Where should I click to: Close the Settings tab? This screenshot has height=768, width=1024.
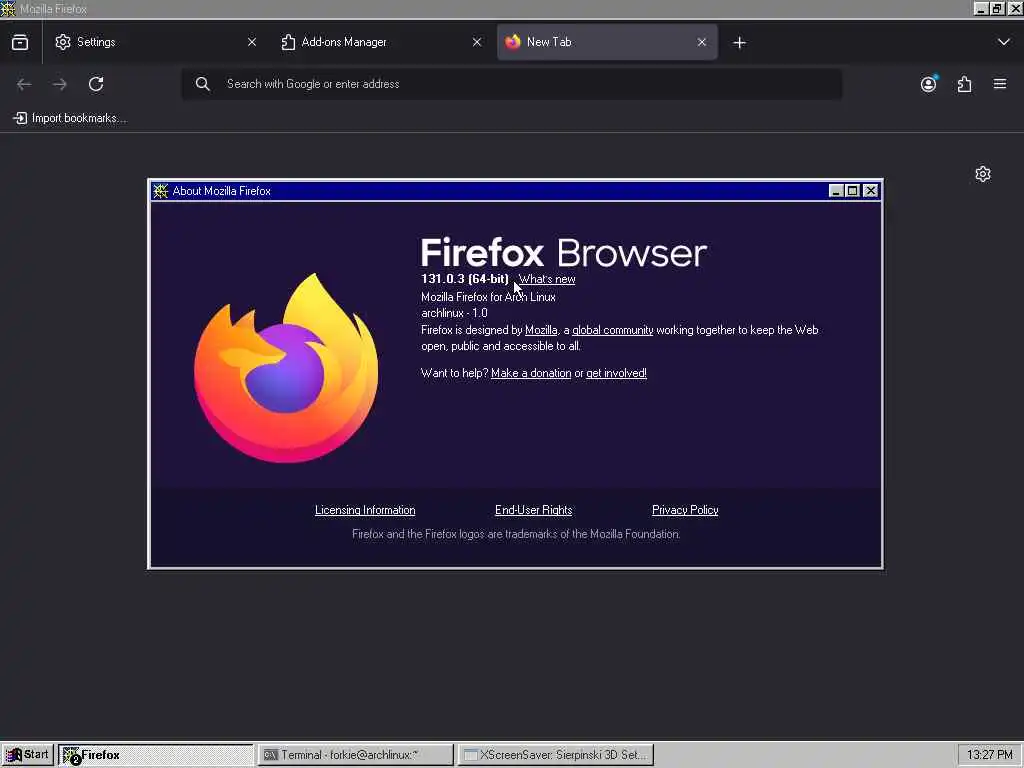pos(252,42)
